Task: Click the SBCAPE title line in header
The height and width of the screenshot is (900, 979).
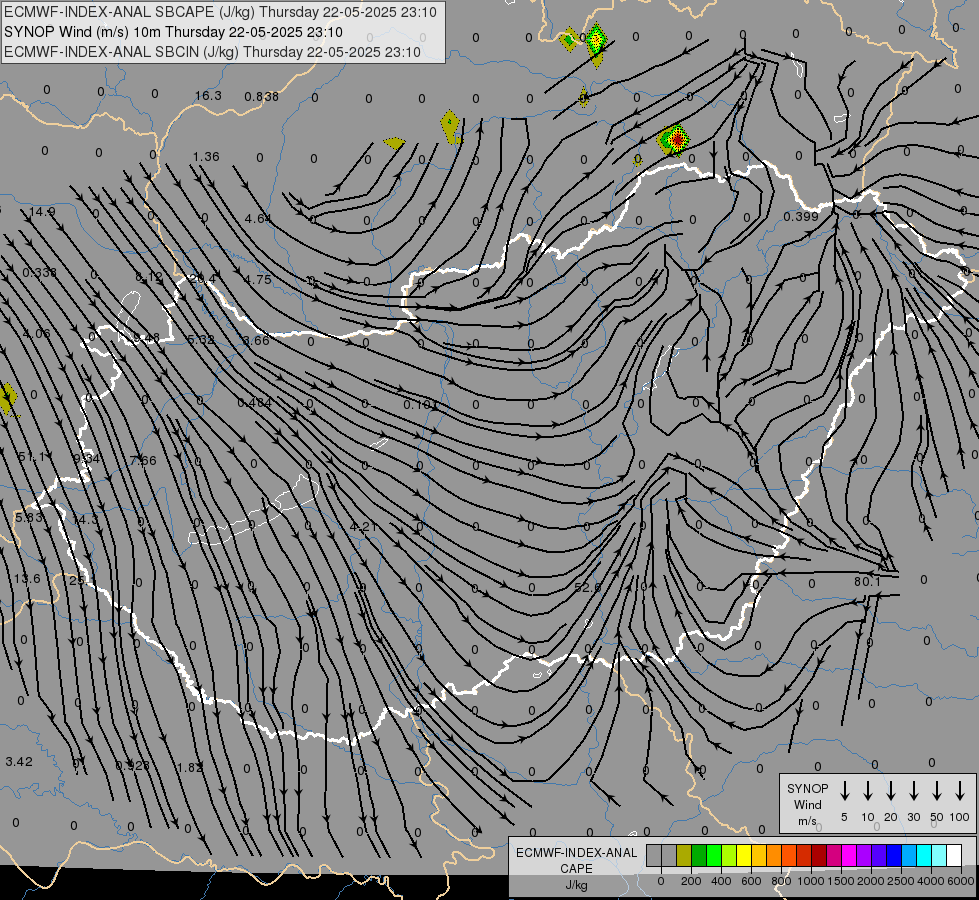Action: [220, 12]
